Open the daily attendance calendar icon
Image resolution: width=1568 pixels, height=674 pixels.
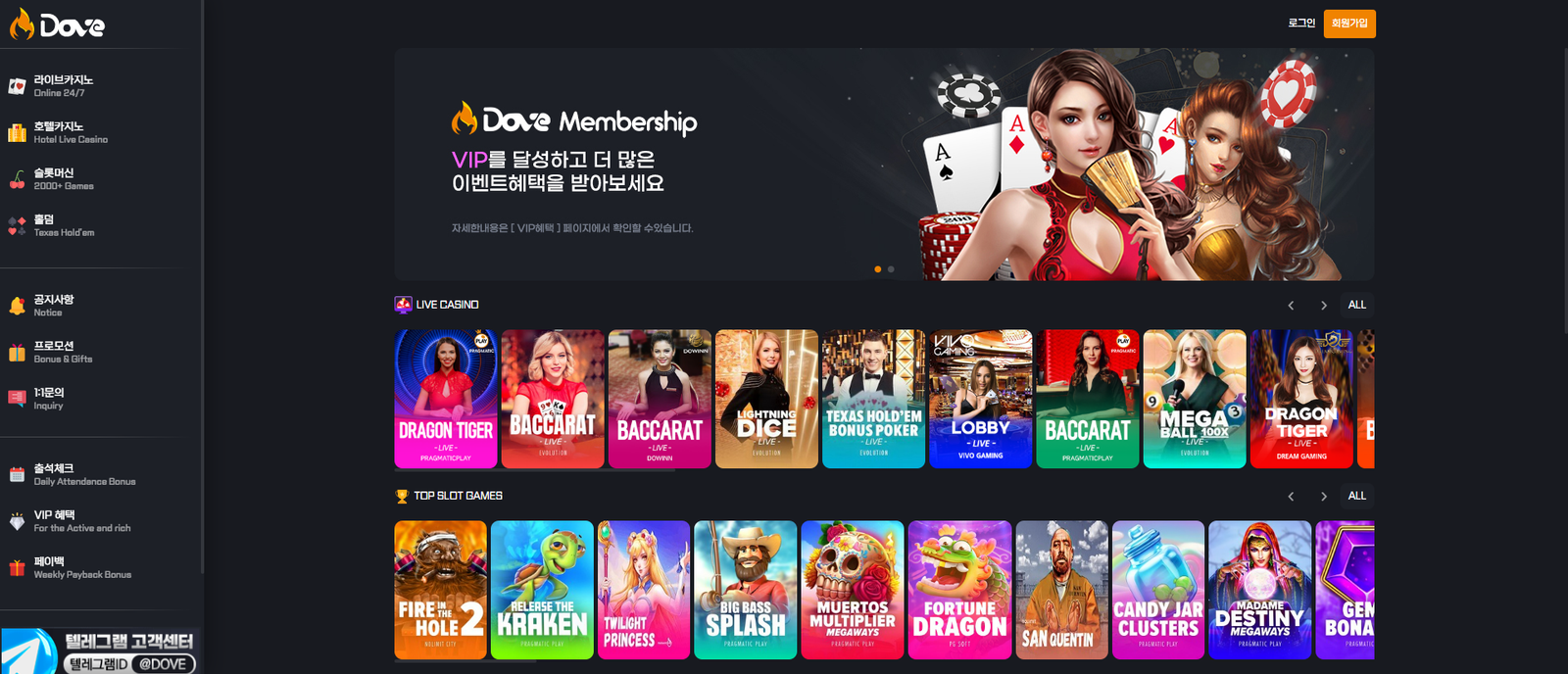[17, 475]
